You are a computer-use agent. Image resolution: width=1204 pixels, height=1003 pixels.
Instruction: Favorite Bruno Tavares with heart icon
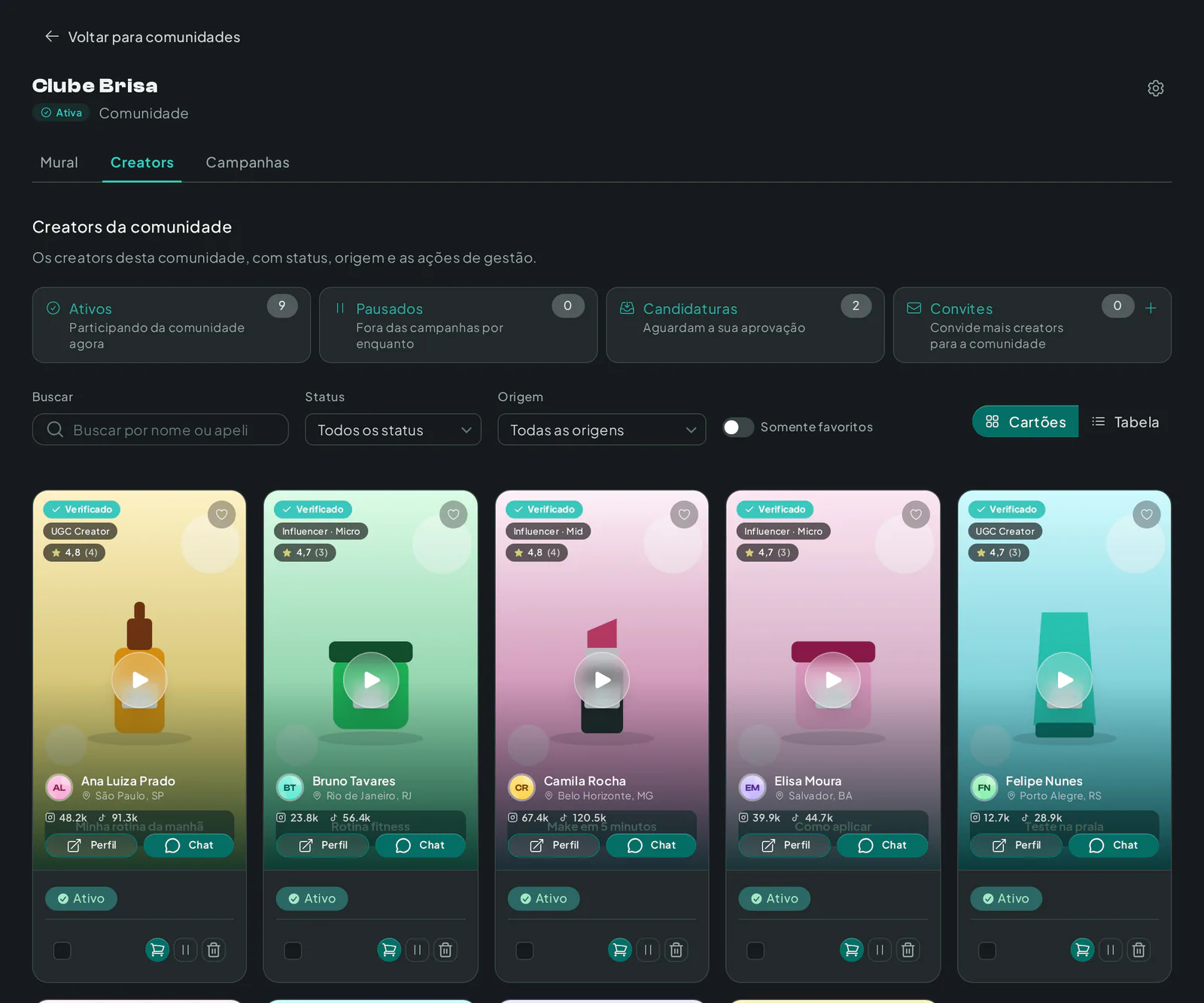point(453,515)
